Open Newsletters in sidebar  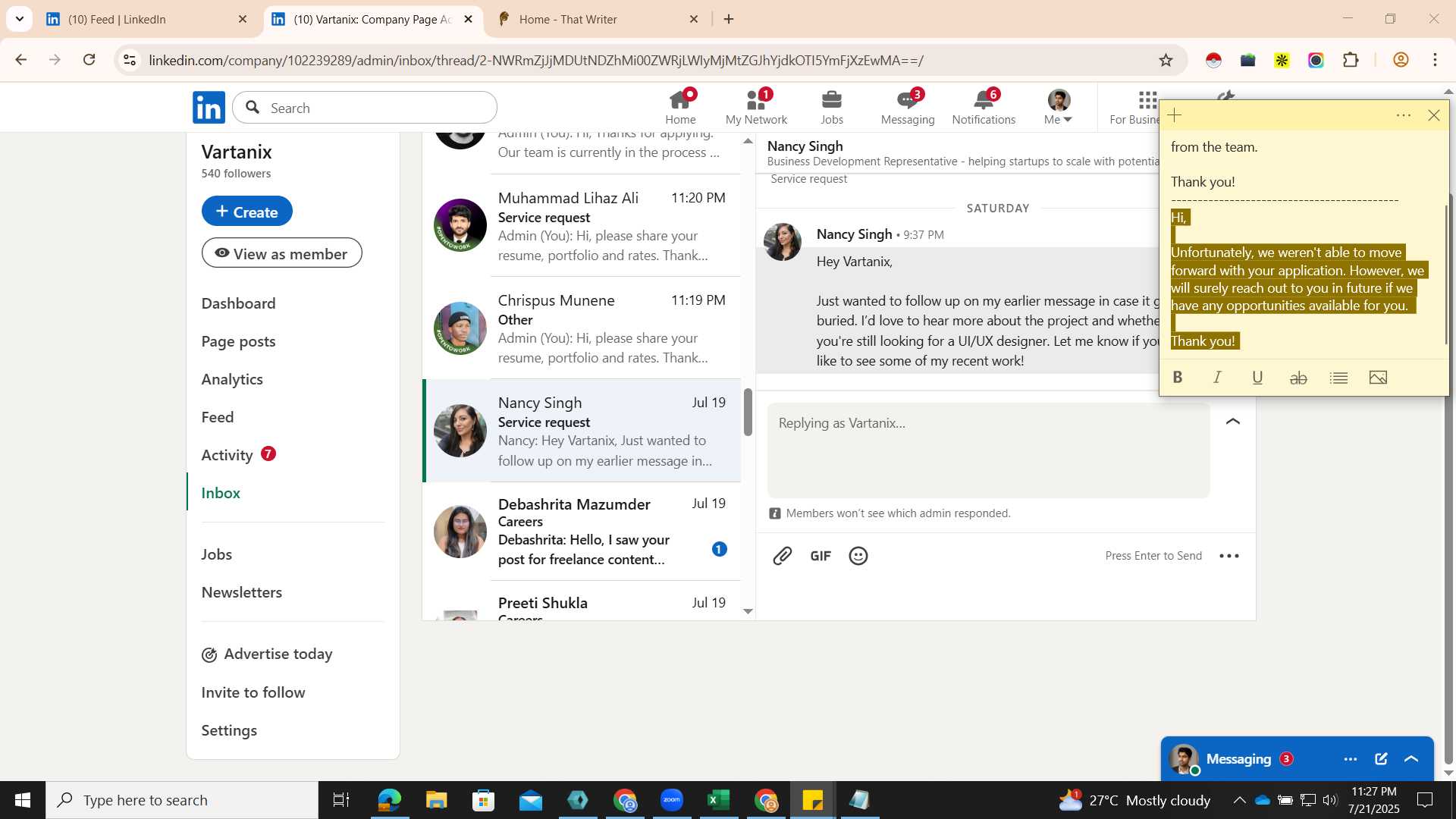[241, 592]
